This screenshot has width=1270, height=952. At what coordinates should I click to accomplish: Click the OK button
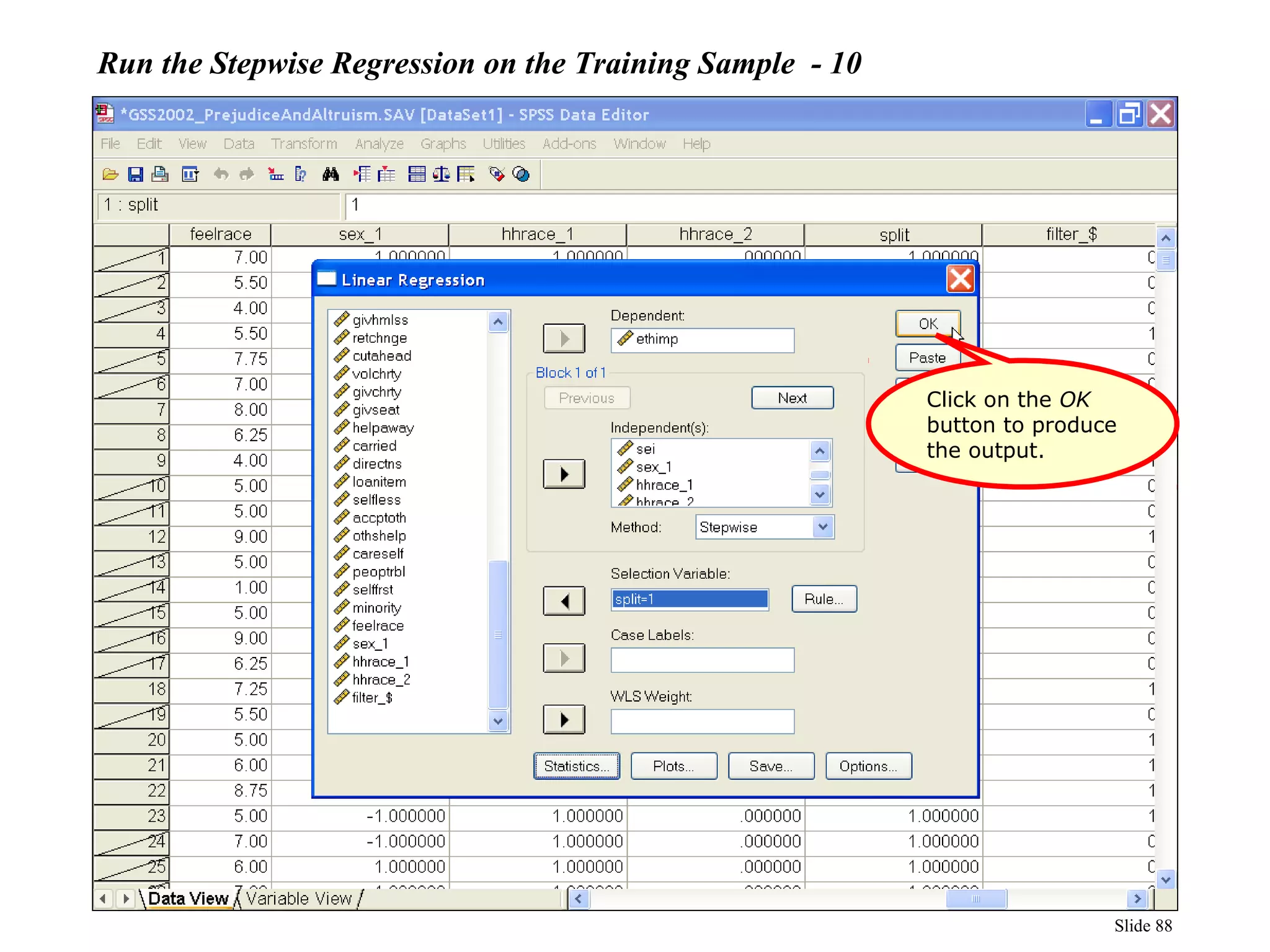pyautogui.click(x=928, y=324)
